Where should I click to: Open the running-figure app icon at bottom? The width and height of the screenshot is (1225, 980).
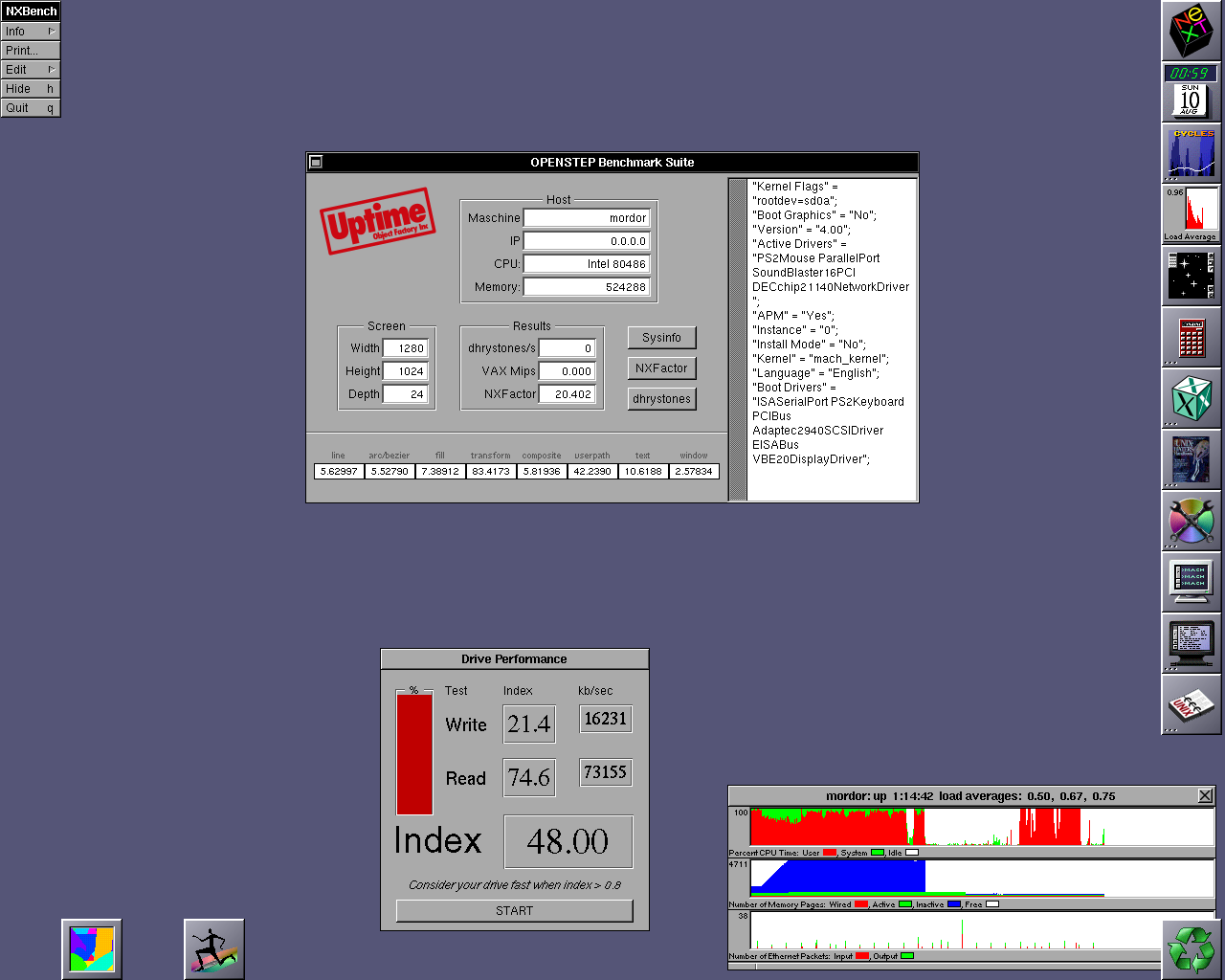[x=214, y=949]
